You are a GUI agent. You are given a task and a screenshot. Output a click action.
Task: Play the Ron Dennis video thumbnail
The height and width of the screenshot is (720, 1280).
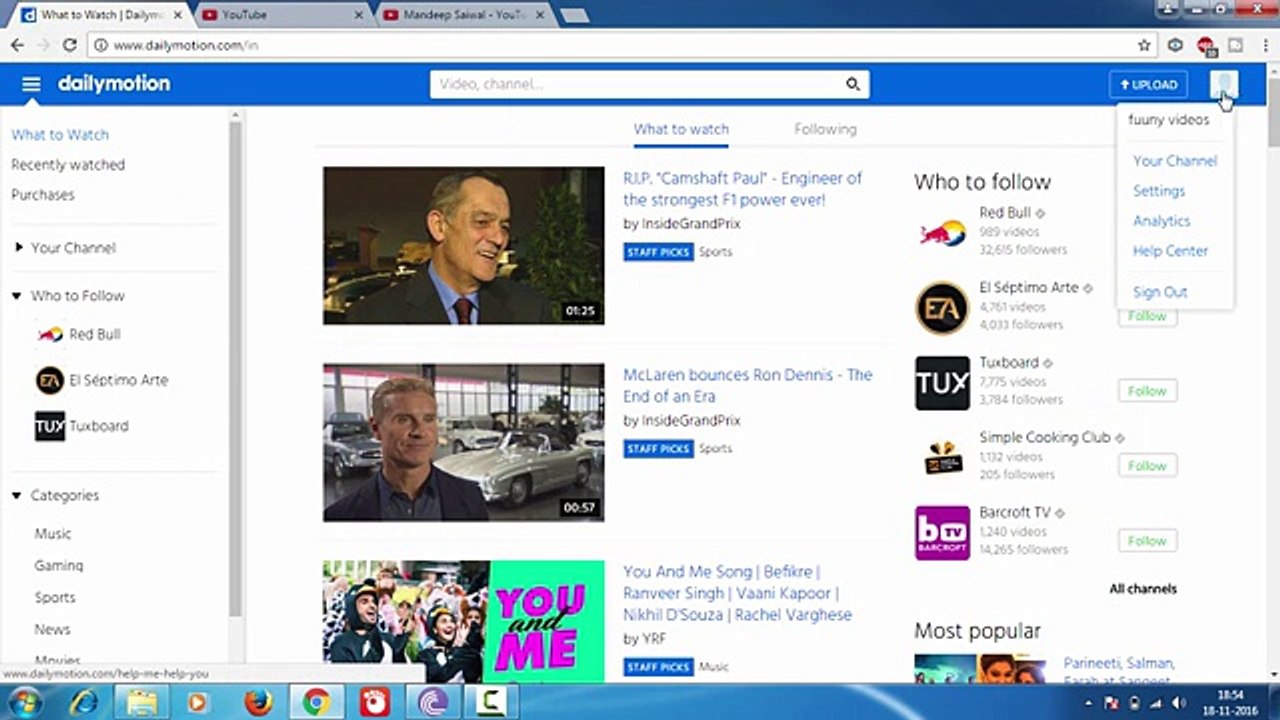click(464, 442)
